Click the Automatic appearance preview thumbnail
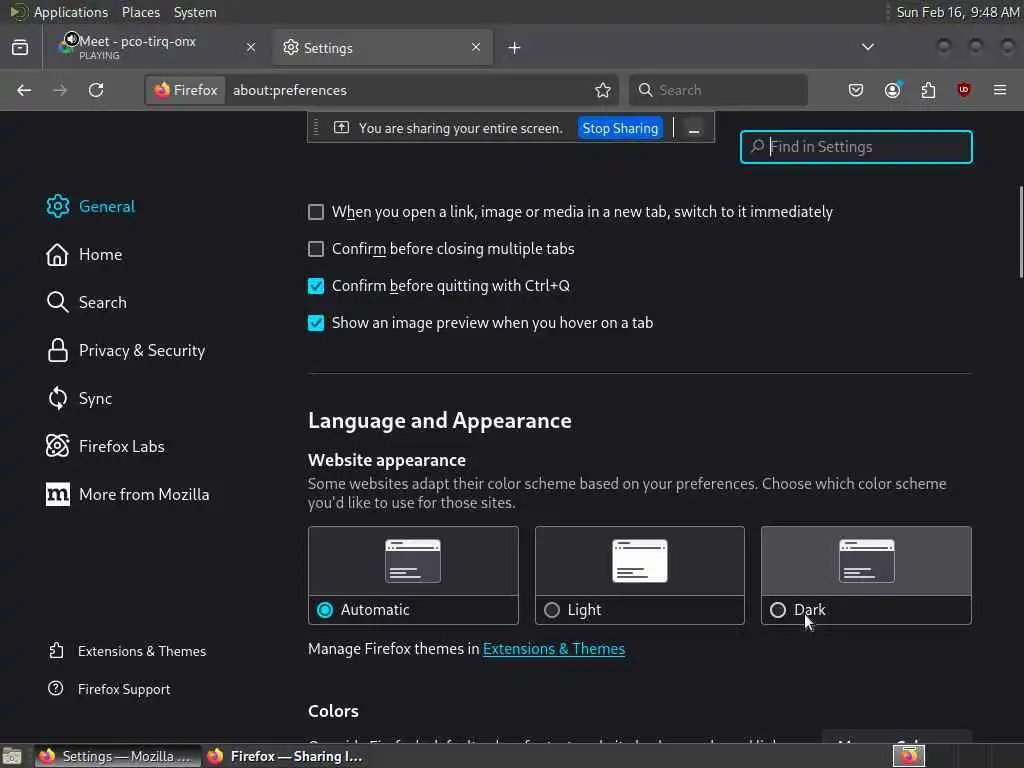 [413, 561]
